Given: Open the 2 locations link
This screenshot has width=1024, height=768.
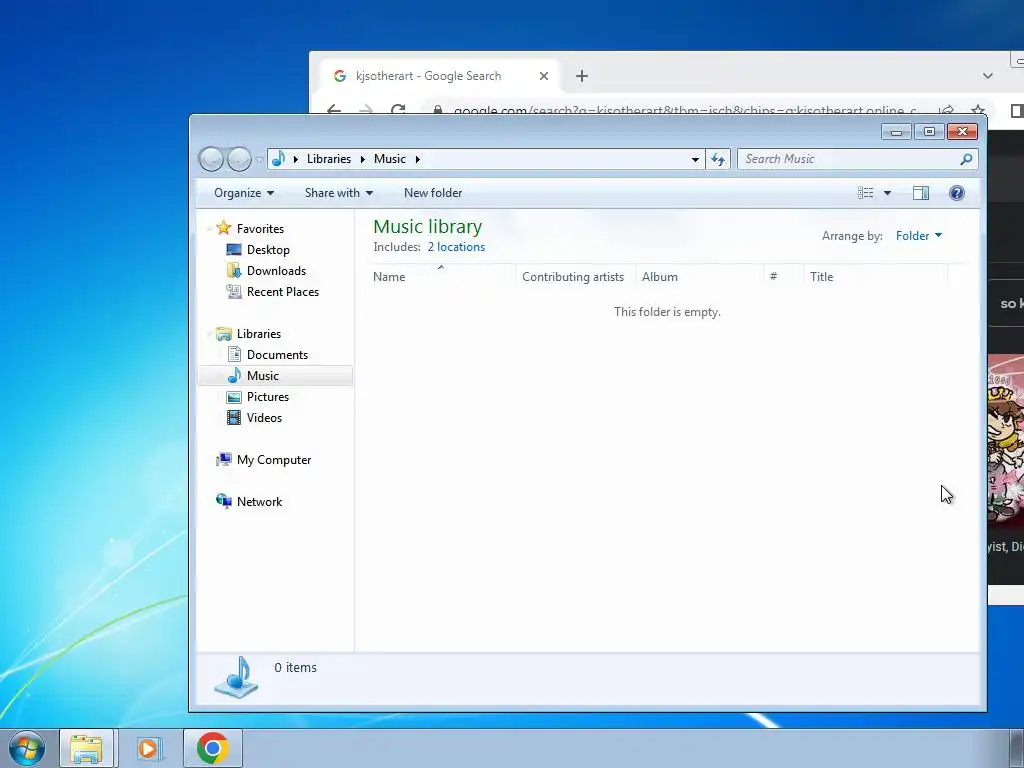Looking at the screenshot, I should tap(456, 247).
